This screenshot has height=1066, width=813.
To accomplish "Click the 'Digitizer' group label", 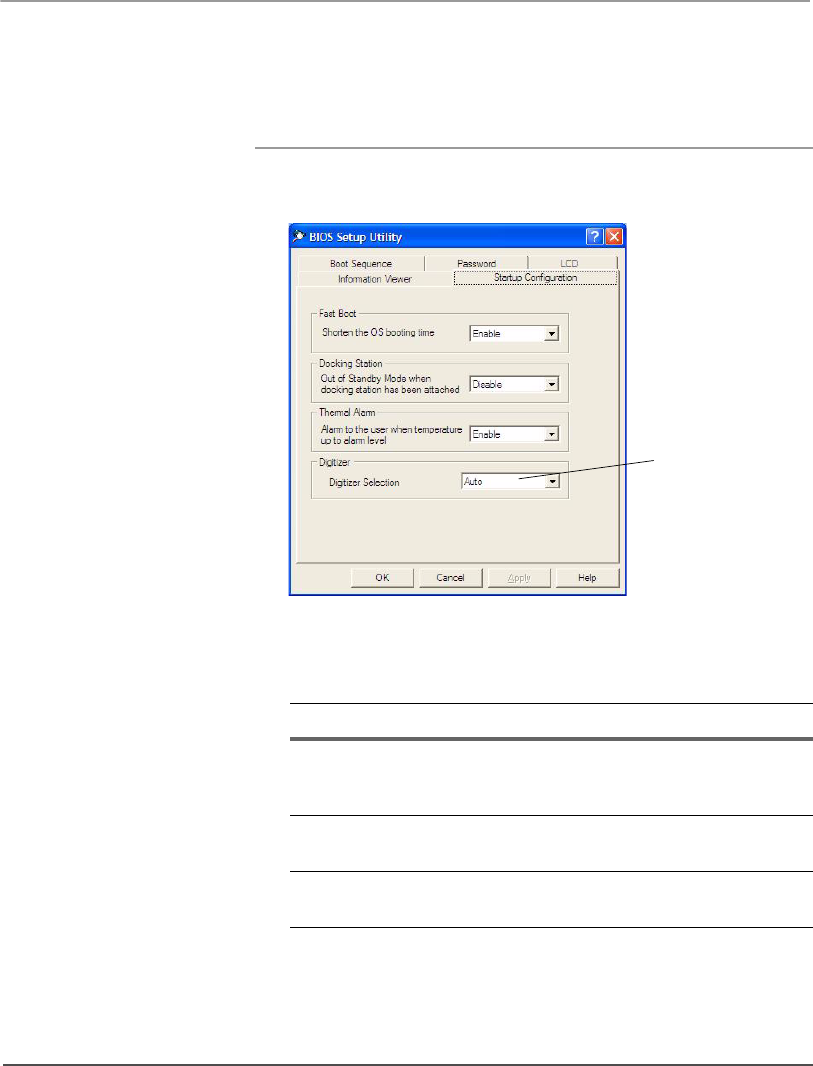I will click(x=334, y=462).
